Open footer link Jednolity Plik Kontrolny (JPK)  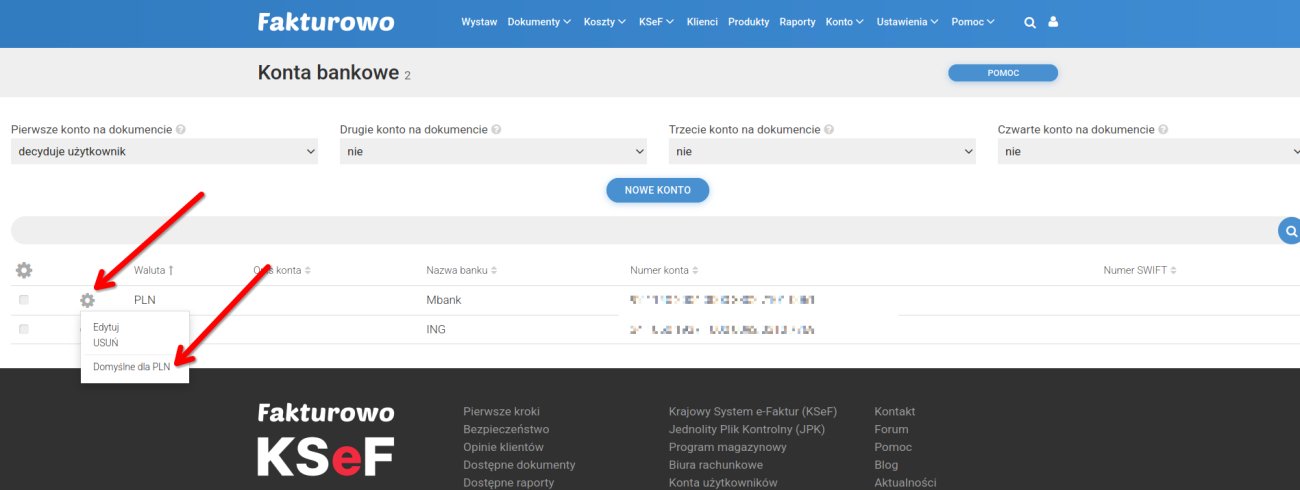[747, 429]
